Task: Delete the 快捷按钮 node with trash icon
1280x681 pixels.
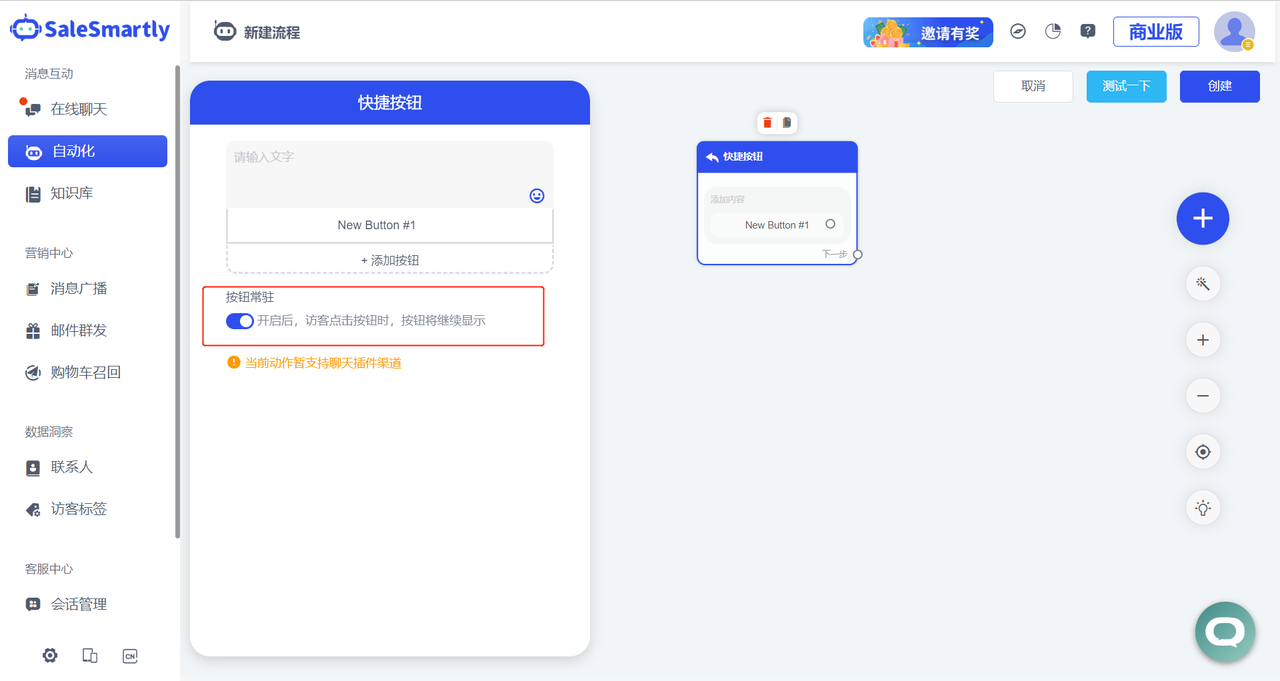Action: point(767,123)
